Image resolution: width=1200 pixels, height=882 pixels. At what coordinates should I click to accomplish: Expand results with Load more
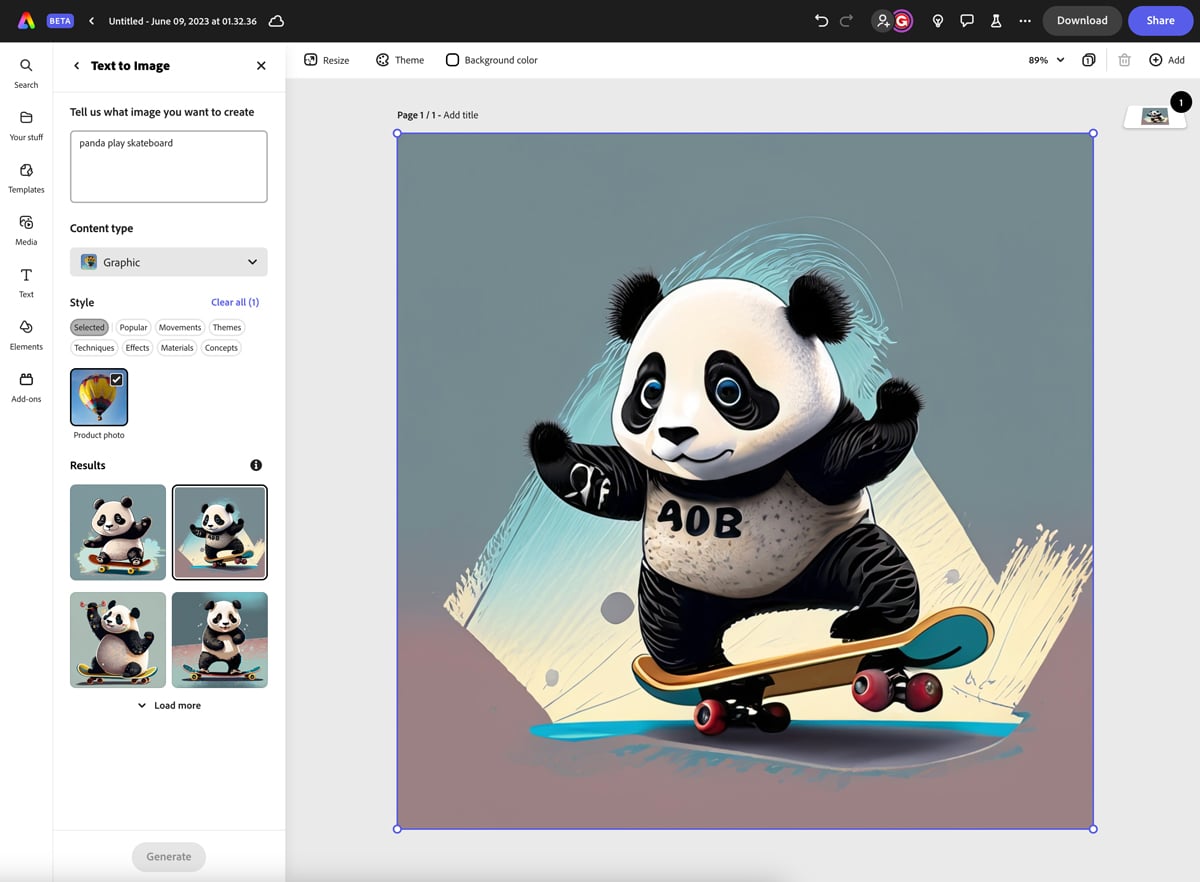(x=168, y=705)
